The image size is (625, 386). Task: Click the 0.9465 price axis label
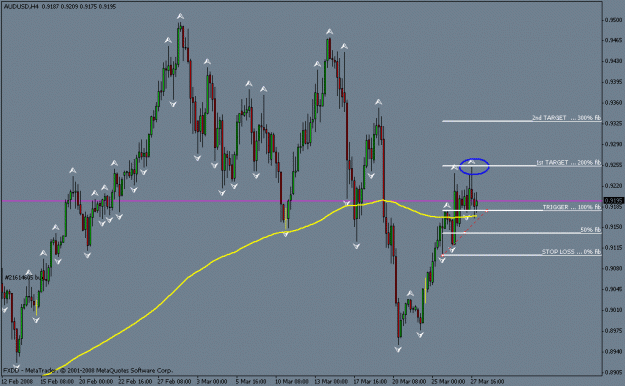(614, 40)
